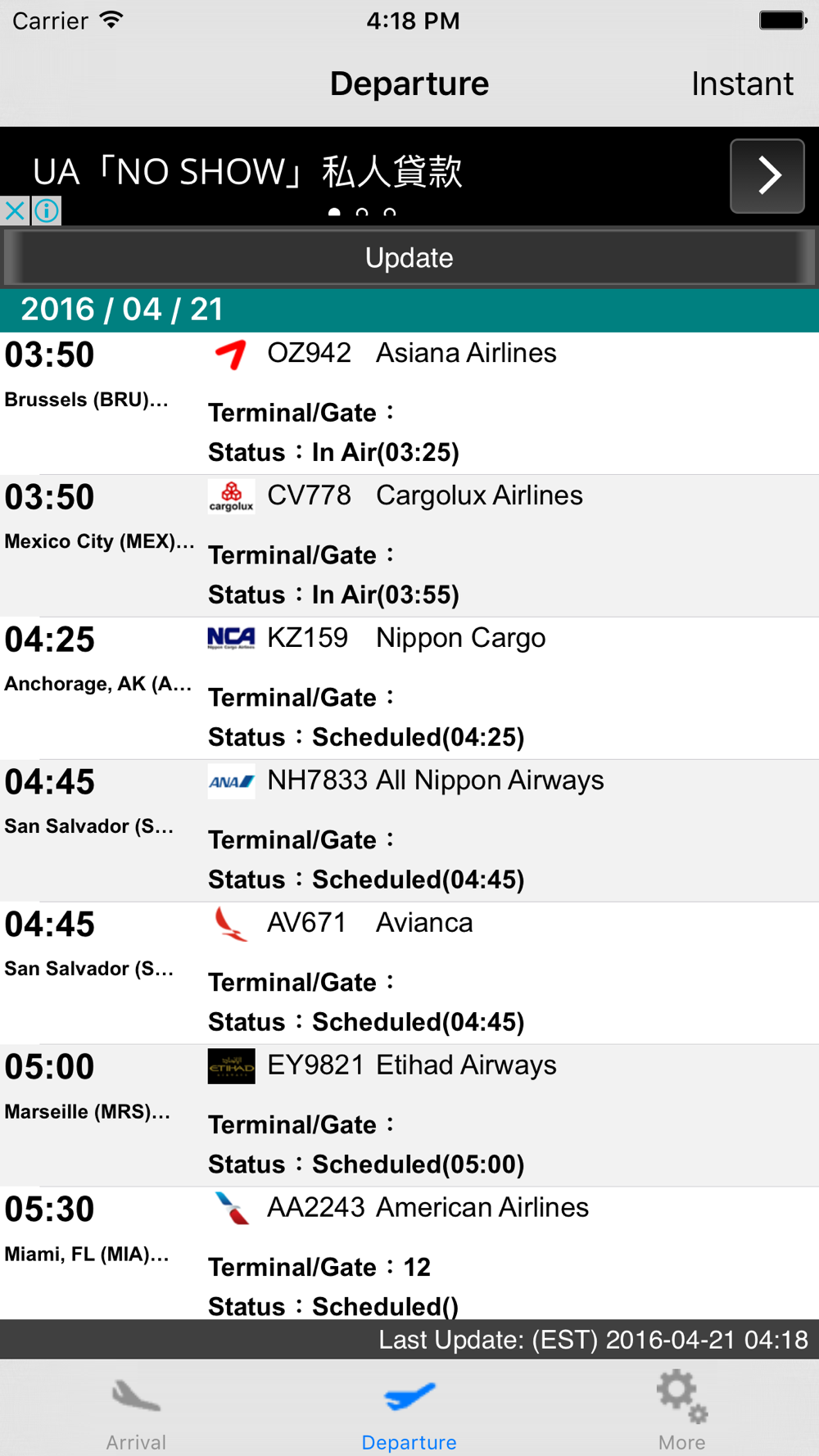
Task: Select the 2016 / 04 / 21 date header
Action: pyautogui.click(x=409, y=310)
